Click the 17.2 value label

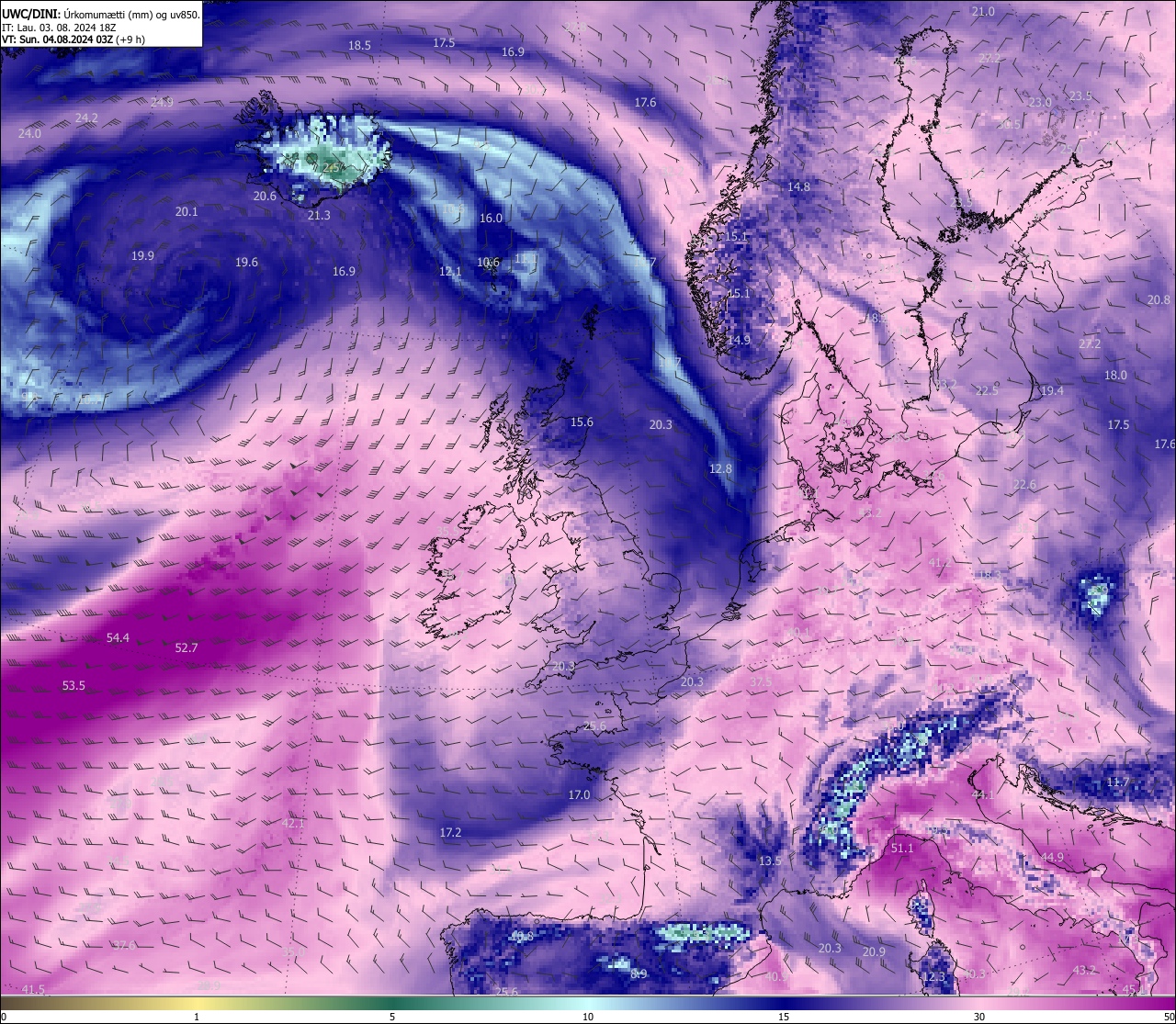(450, 833)
